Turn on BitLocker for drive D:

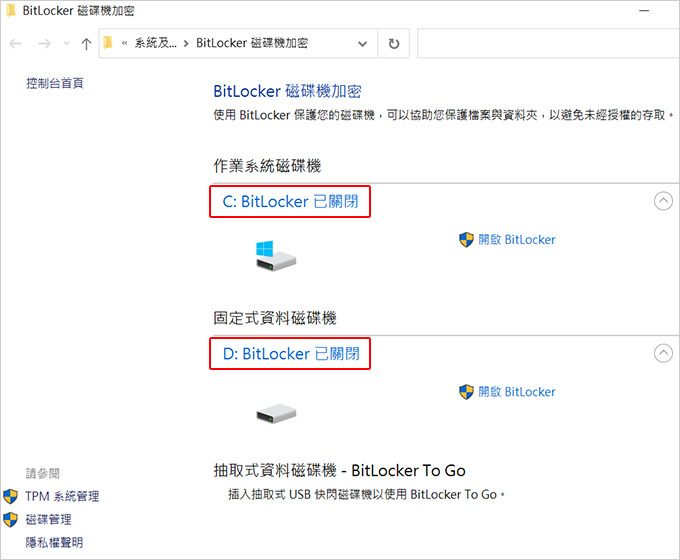(x=517, y=392)
